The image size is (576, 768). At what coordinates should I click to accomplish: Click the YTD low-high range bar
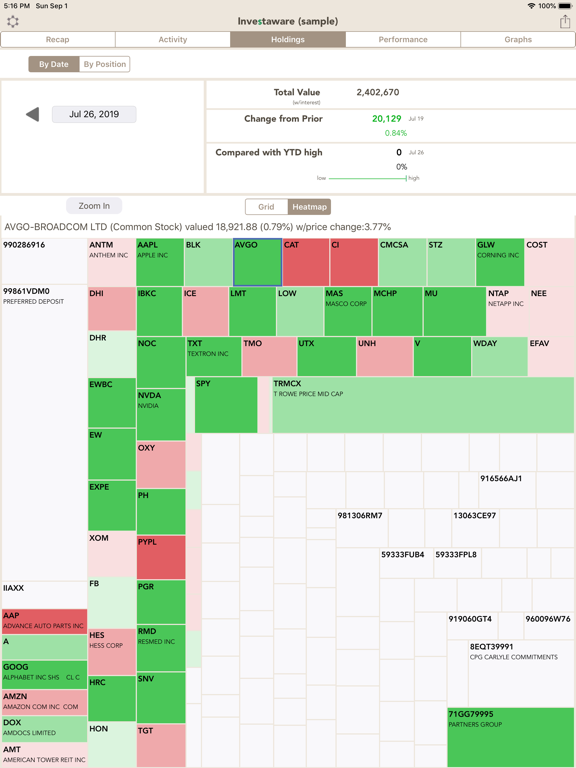[x=368, y=178]
